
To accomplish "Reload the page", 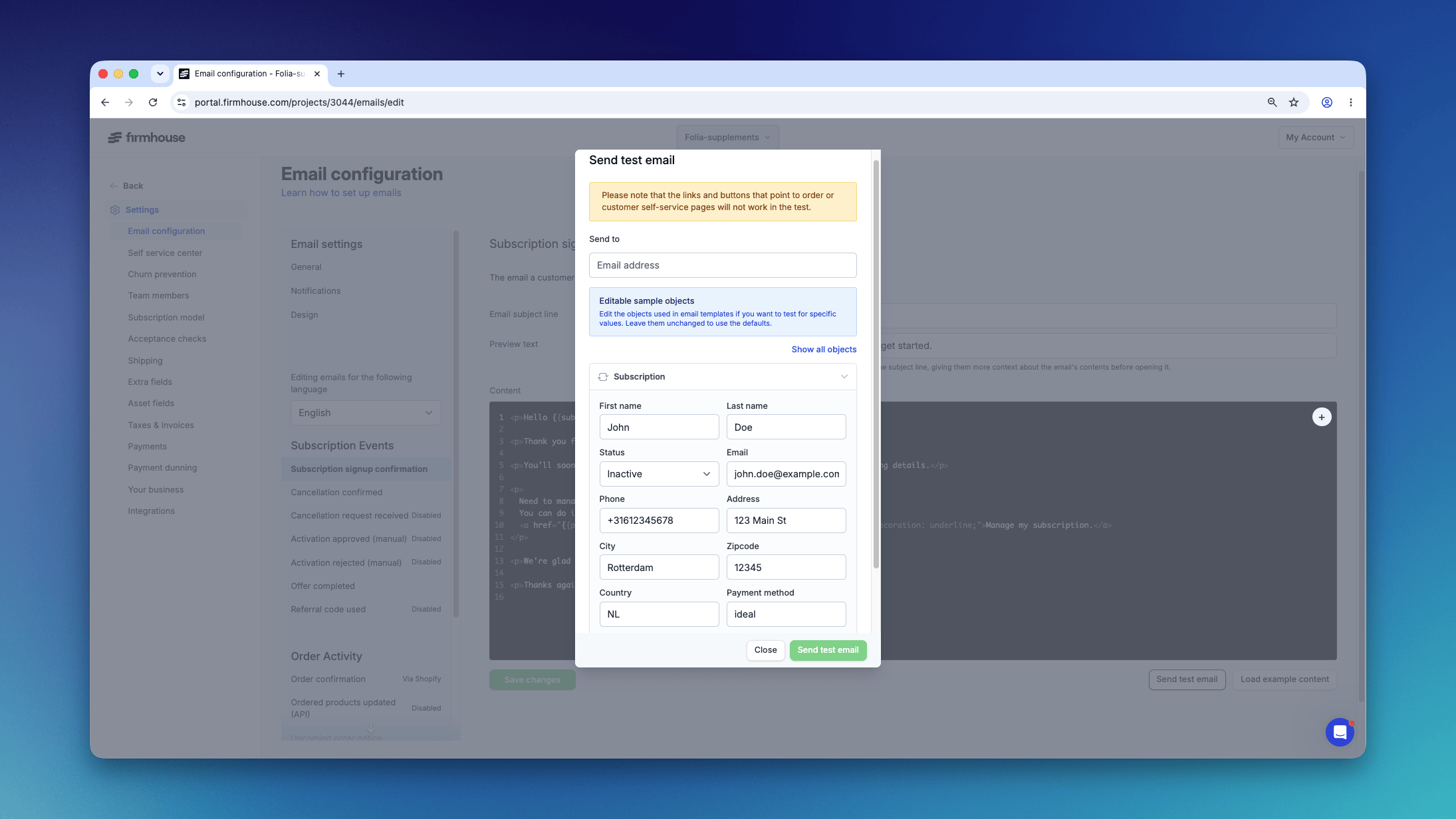I will (153, 102).
